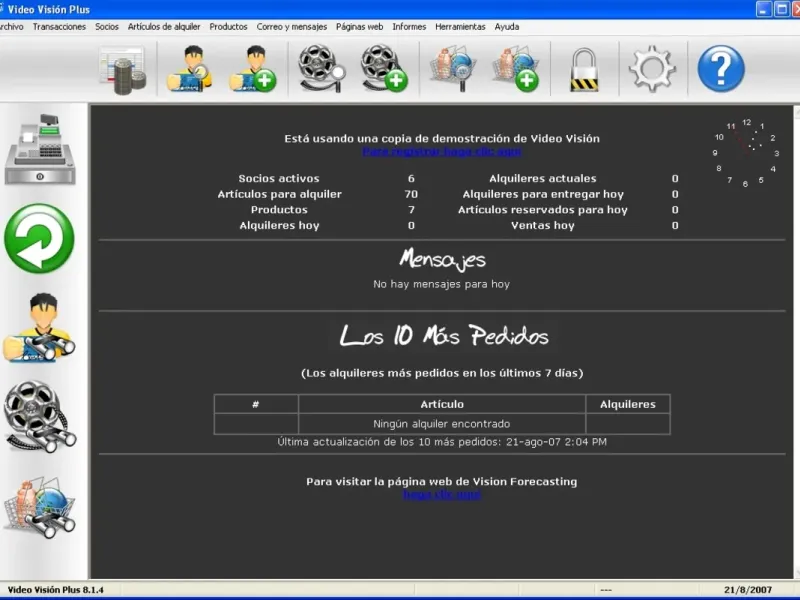
Task: Click 'No hay mensajes para hoy' text
Action: tap(441, 284)
